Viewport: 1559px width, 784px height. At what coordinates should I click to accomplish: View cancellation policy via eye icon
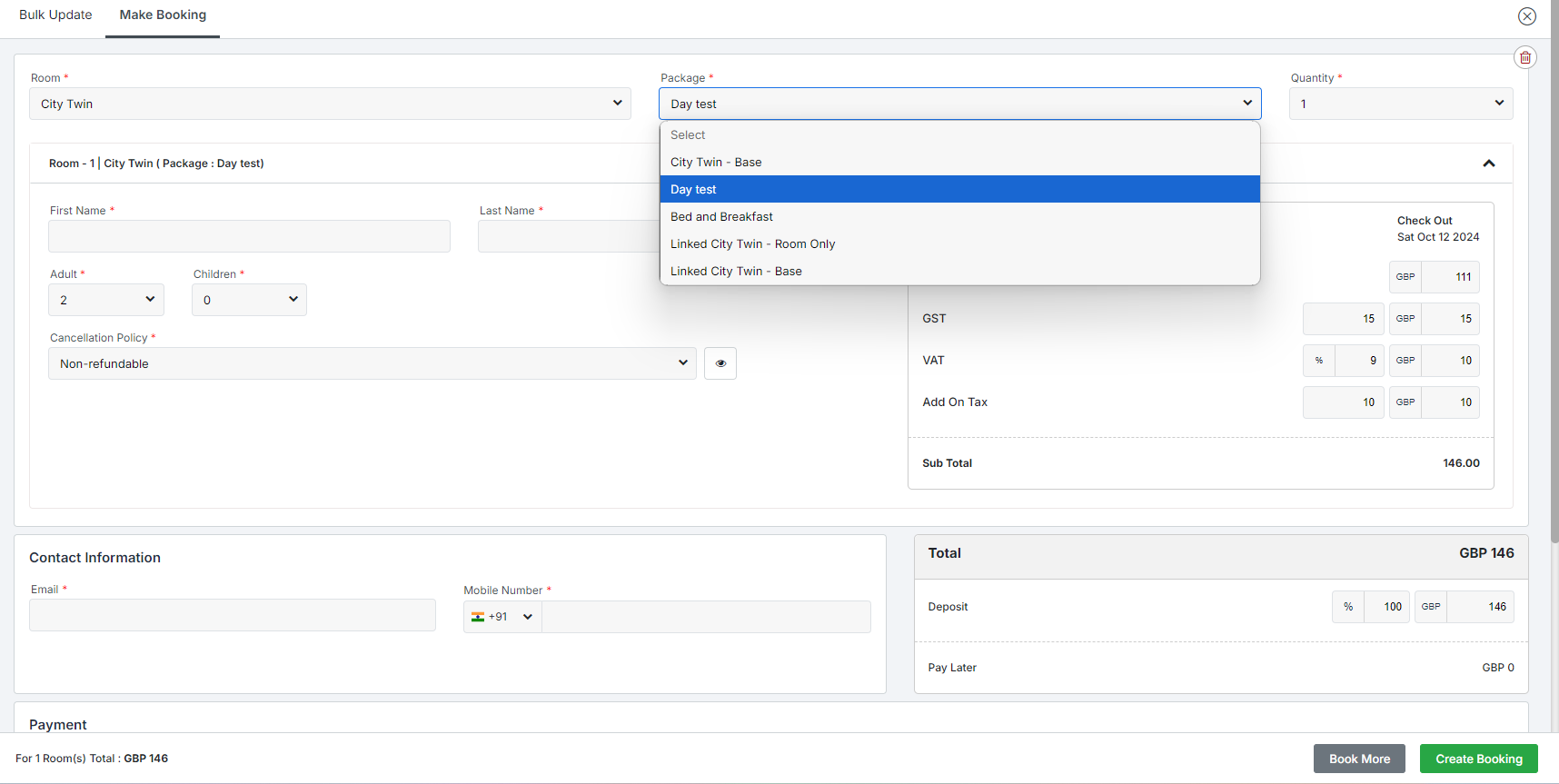point(720,363)
